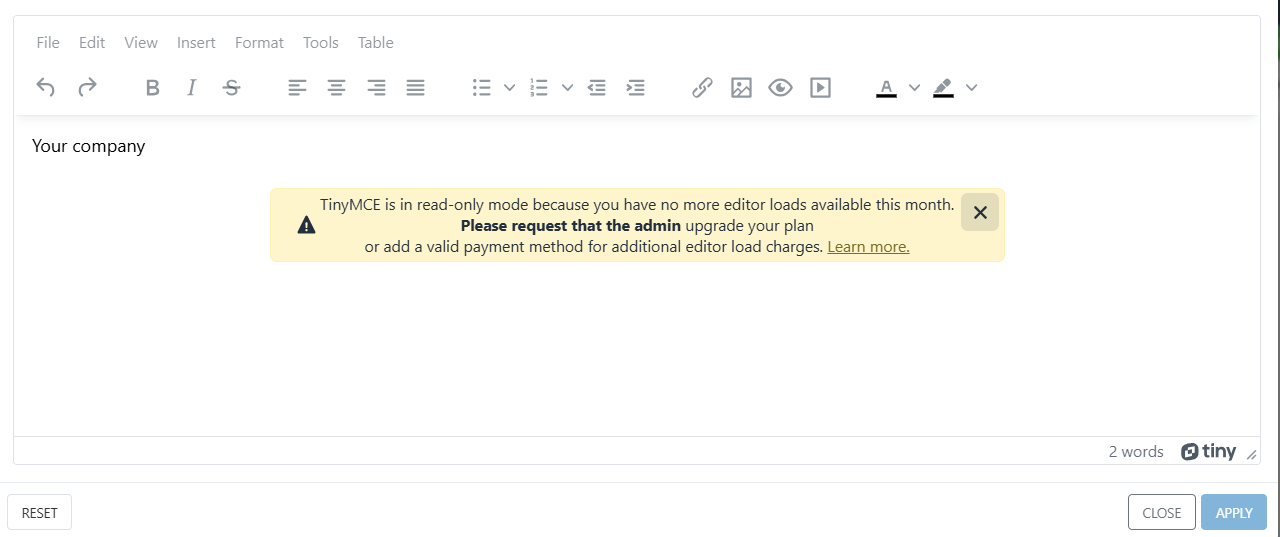Increase indent of paragraph
The height and width of the screenshot is (537, 1280).
(x=636, y=87)
